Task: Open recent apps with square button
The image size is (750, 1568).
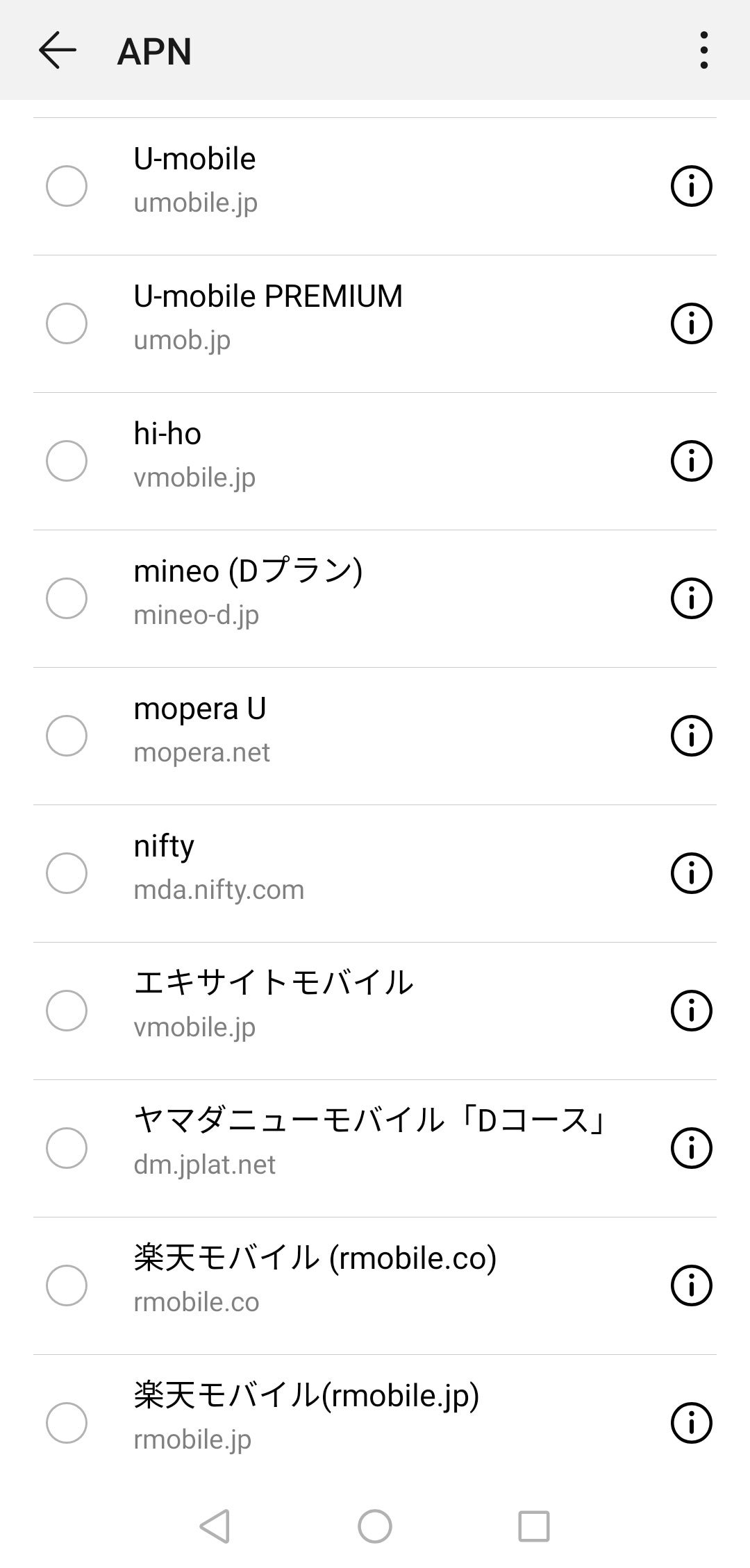Action: pos(533,1526)
